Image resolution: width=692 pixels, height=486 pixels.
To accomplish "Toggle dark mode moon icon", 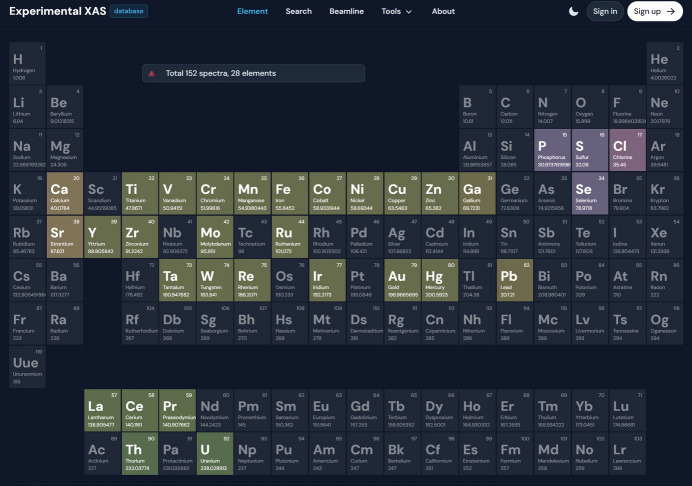I will (573, 12).
